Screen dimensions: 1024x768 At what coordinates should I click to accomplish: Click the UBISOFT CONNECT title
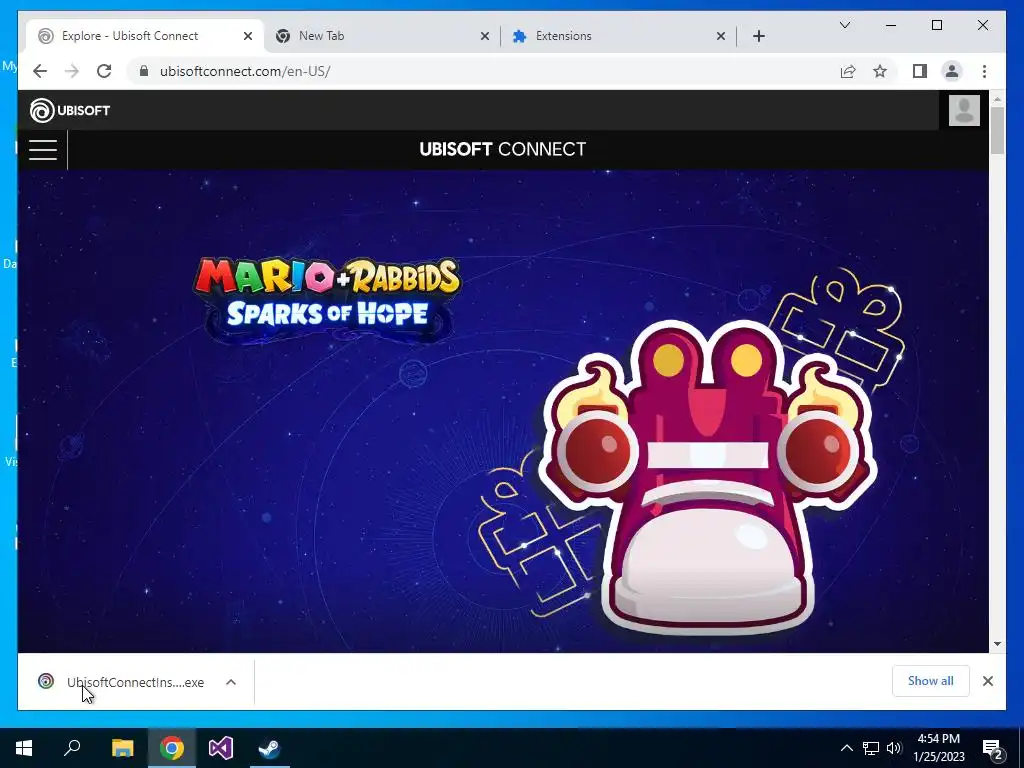click(503, 150)
